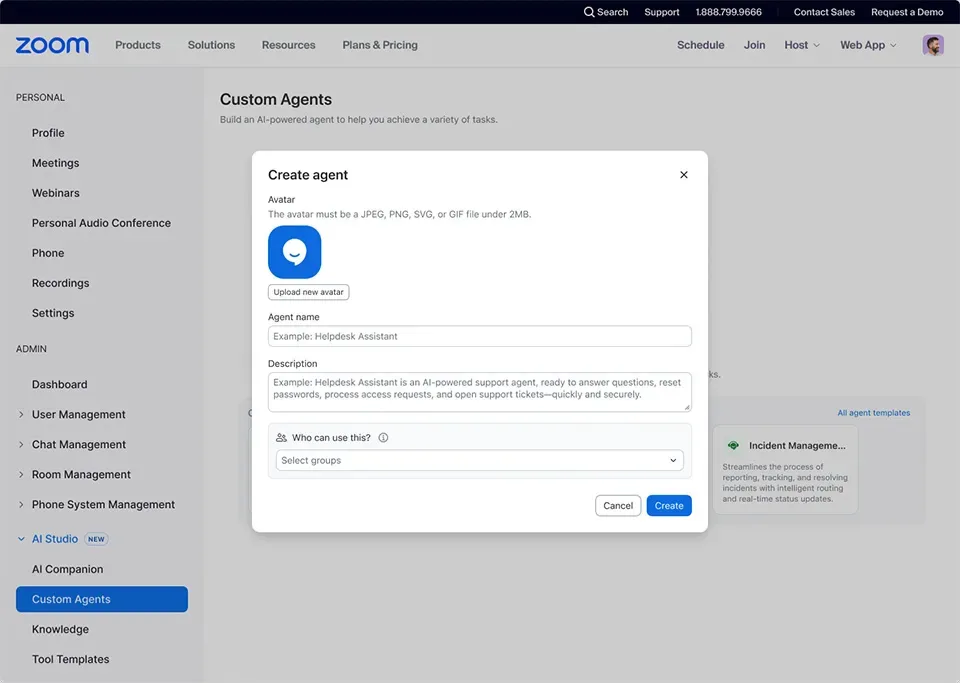960x683 pixels.
Task: Cancel the agent creation
Action: (x=617, y=506)
